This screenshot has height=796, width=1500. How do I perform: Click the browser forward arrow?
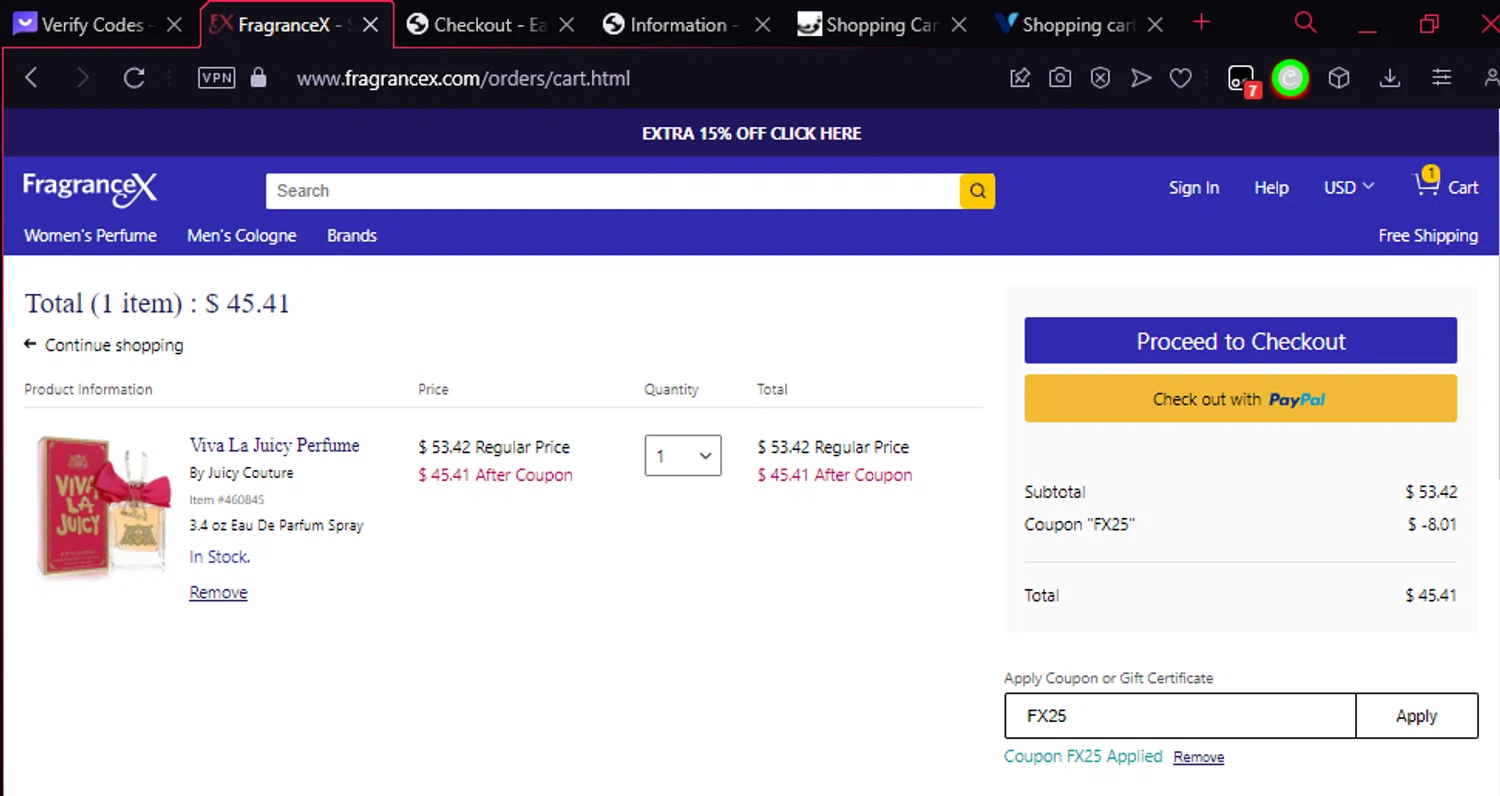click(83, 78)
